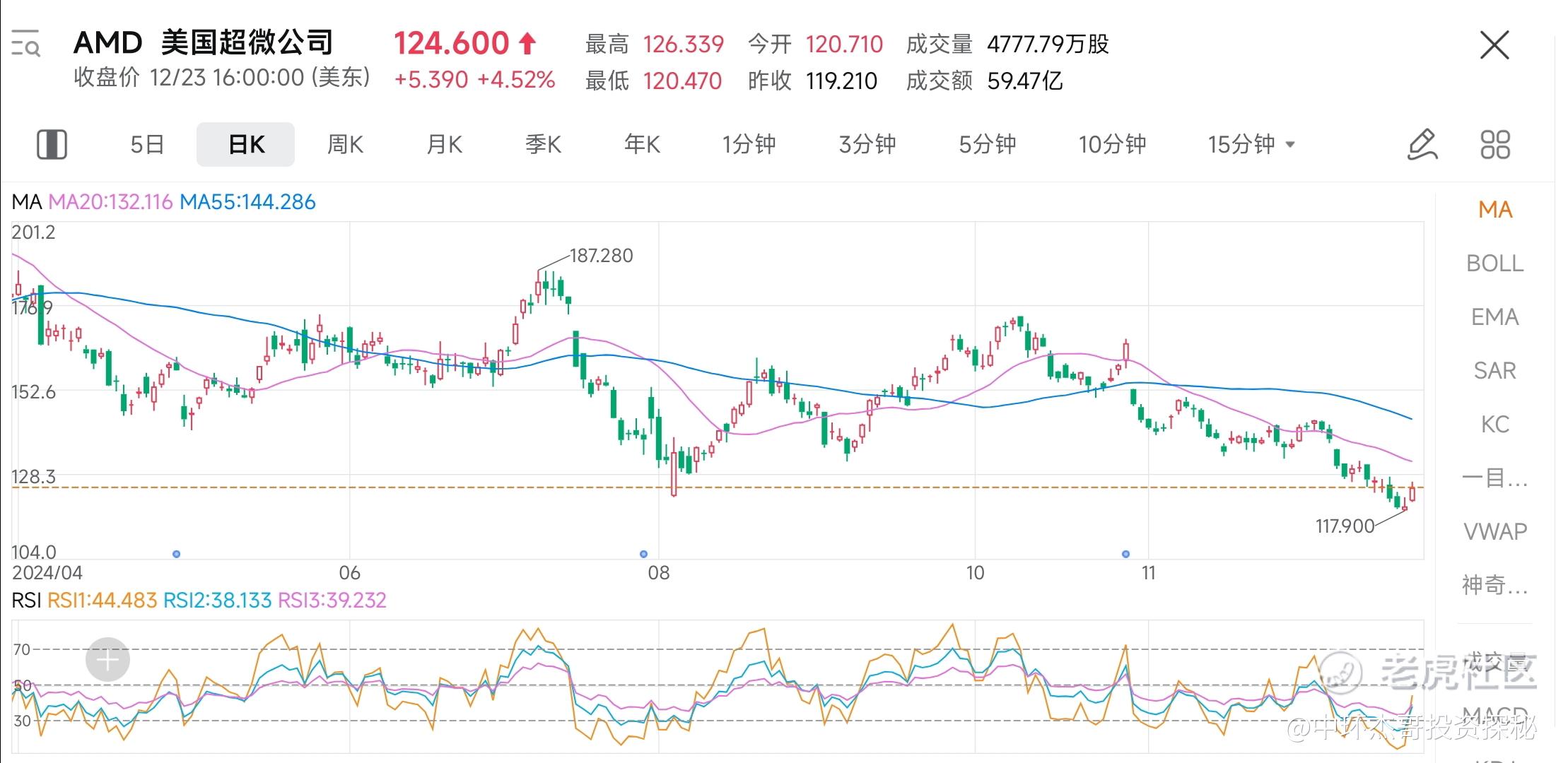This screenshot has height=763, width=1568.
Task: Click the 收盘价 12/23 16:00:00 timestamp
Action: 222,77
